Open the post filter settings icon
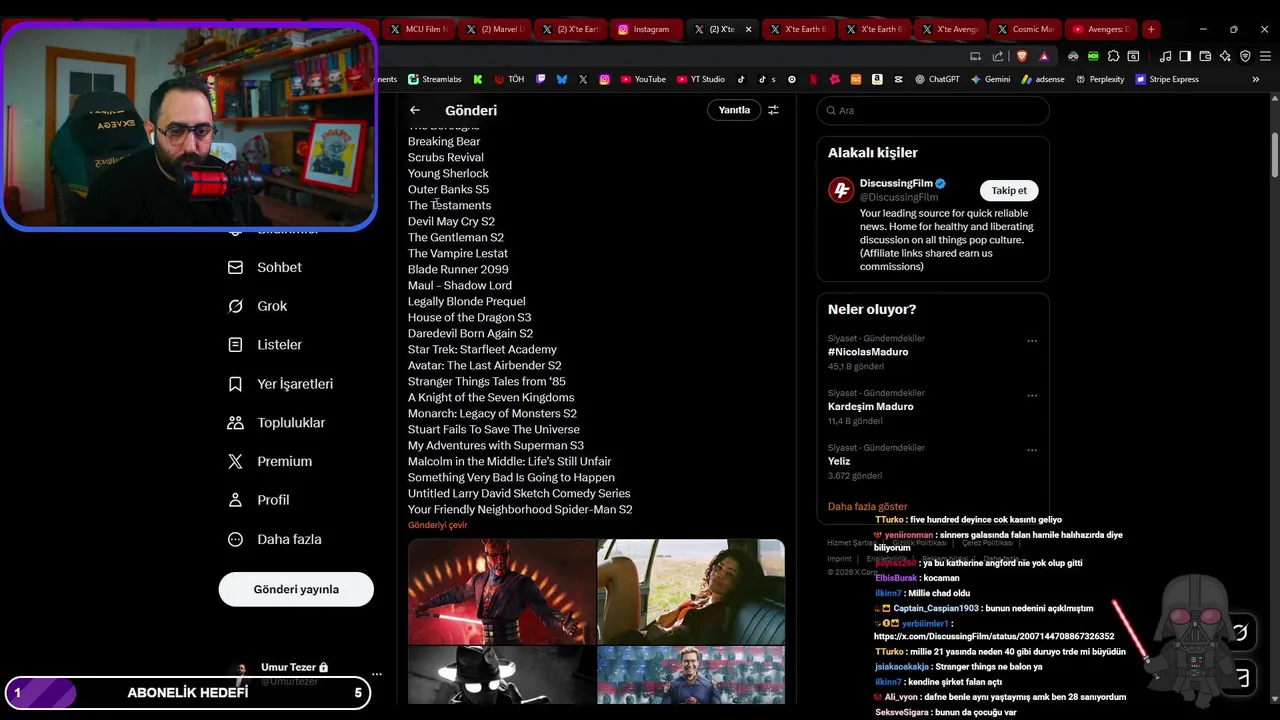This screenshot has height=720, width=1280. (773, 110)
